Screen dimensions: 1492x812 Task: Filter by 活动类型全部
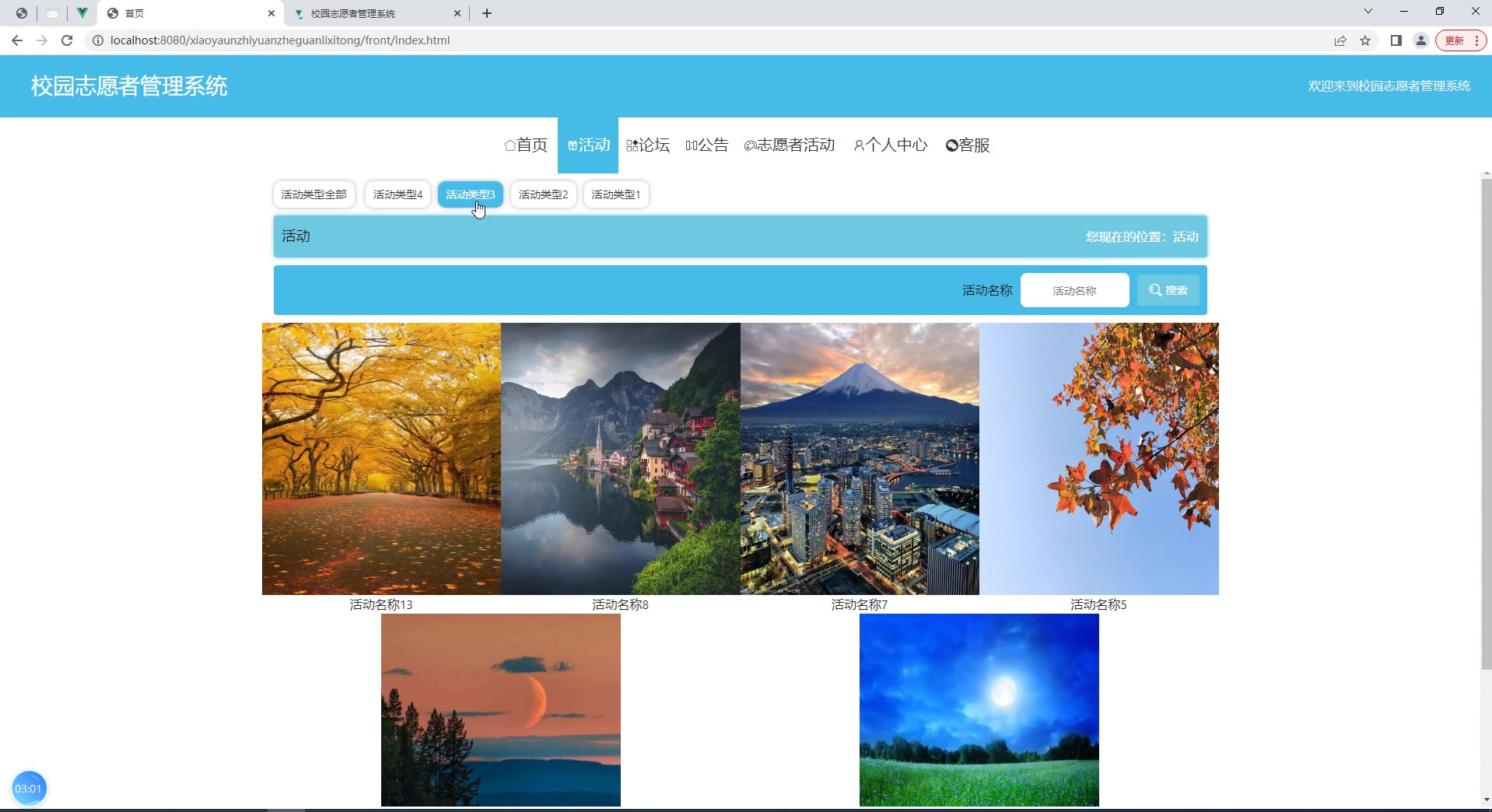pyautogui.click(x=313, y=194)
